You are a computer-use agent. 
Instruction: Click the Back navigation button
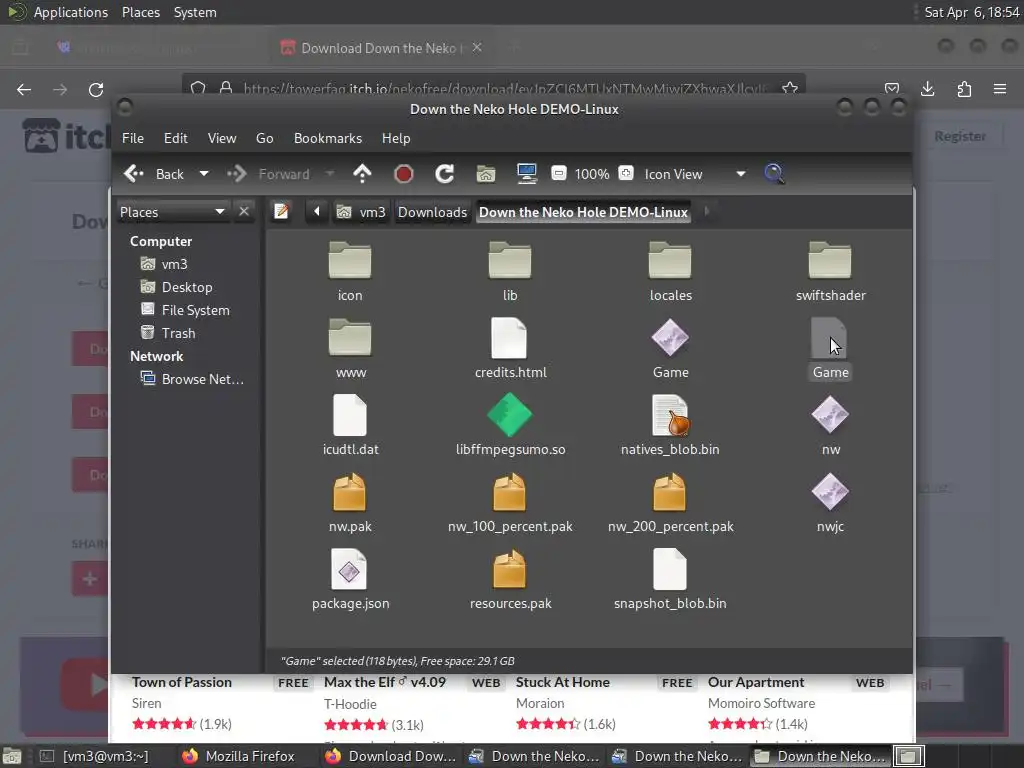(x=155, y=174)
